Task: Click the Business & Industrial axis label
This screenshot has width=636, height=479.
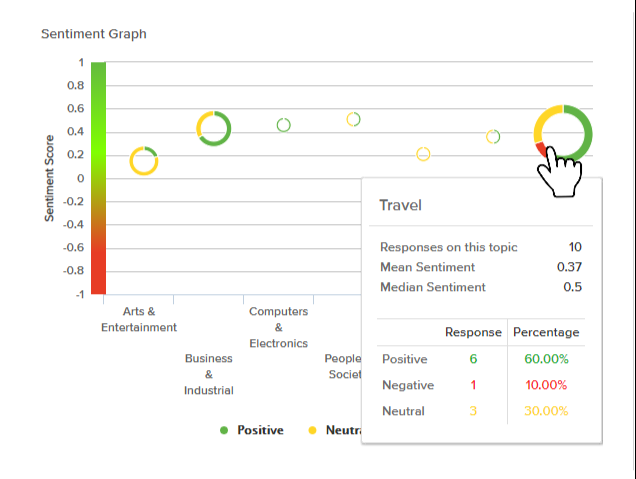Action: pyautogui.click(x=209, y=374)
